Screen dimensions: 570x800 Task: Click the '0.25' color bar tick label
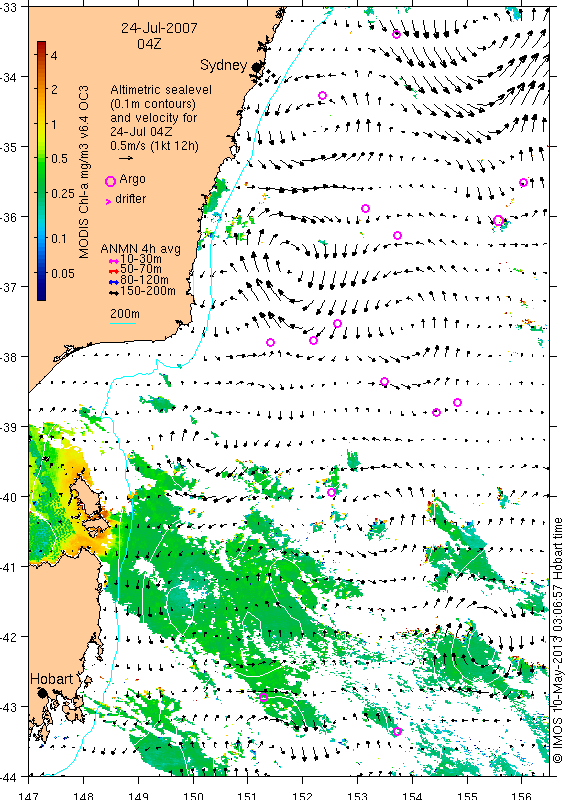point(63,193)
